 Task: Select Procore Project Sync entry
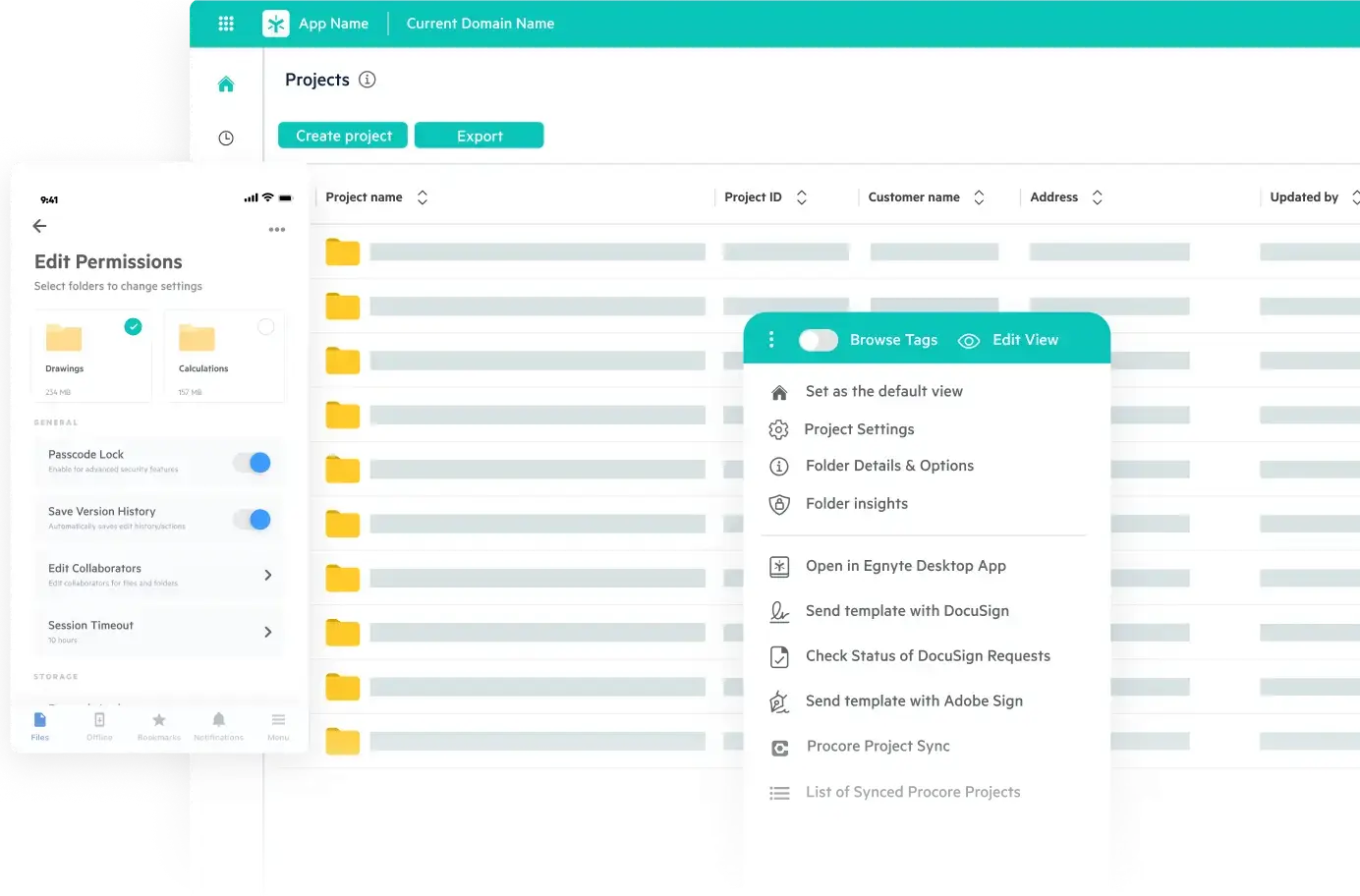878,747
